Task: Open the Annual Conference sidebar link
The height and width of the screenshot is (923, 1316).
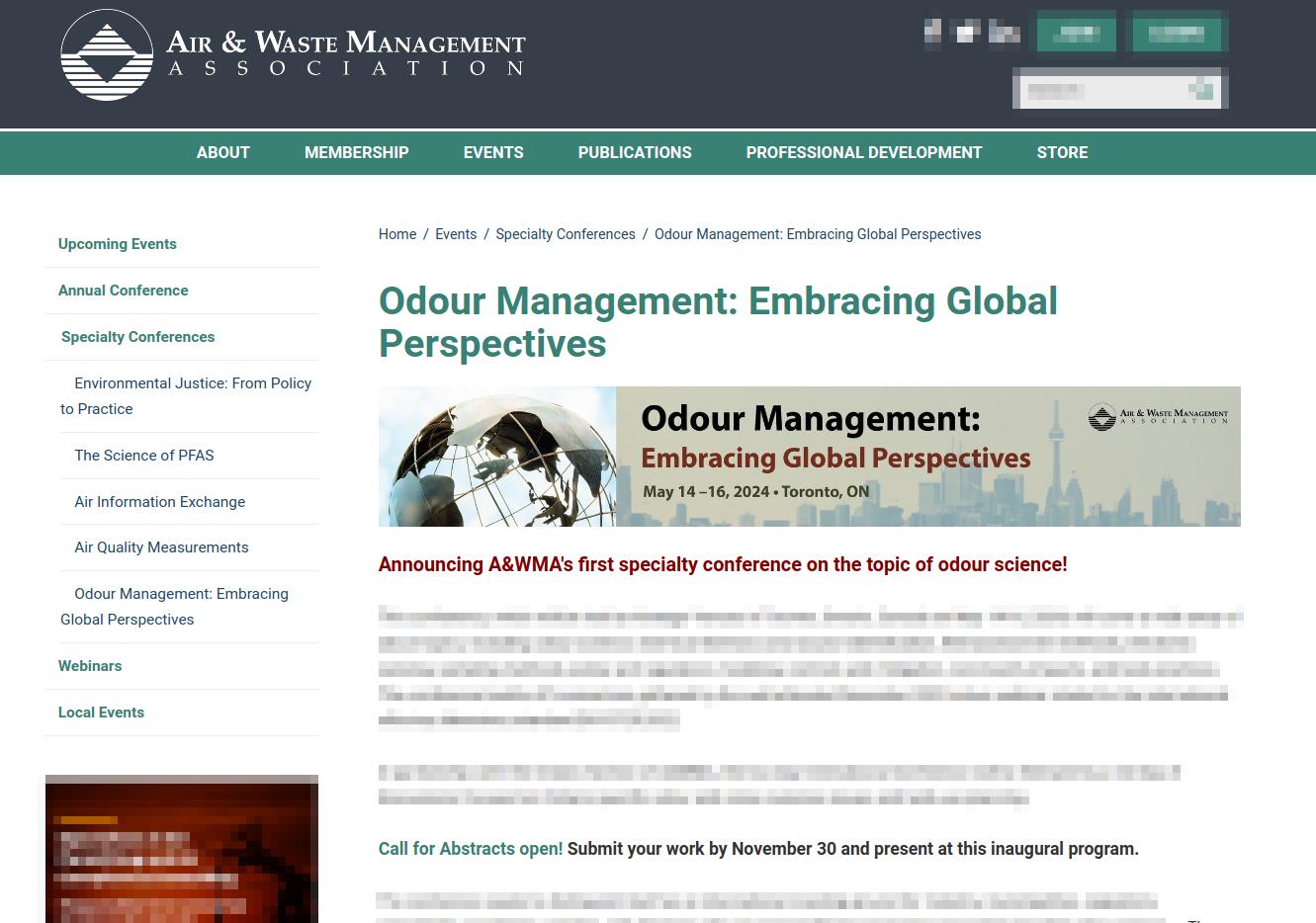Action: [124, 291]
